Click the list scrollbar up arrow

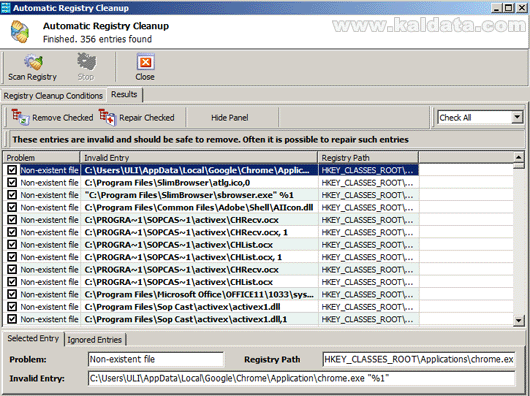(x=519, y=157)
